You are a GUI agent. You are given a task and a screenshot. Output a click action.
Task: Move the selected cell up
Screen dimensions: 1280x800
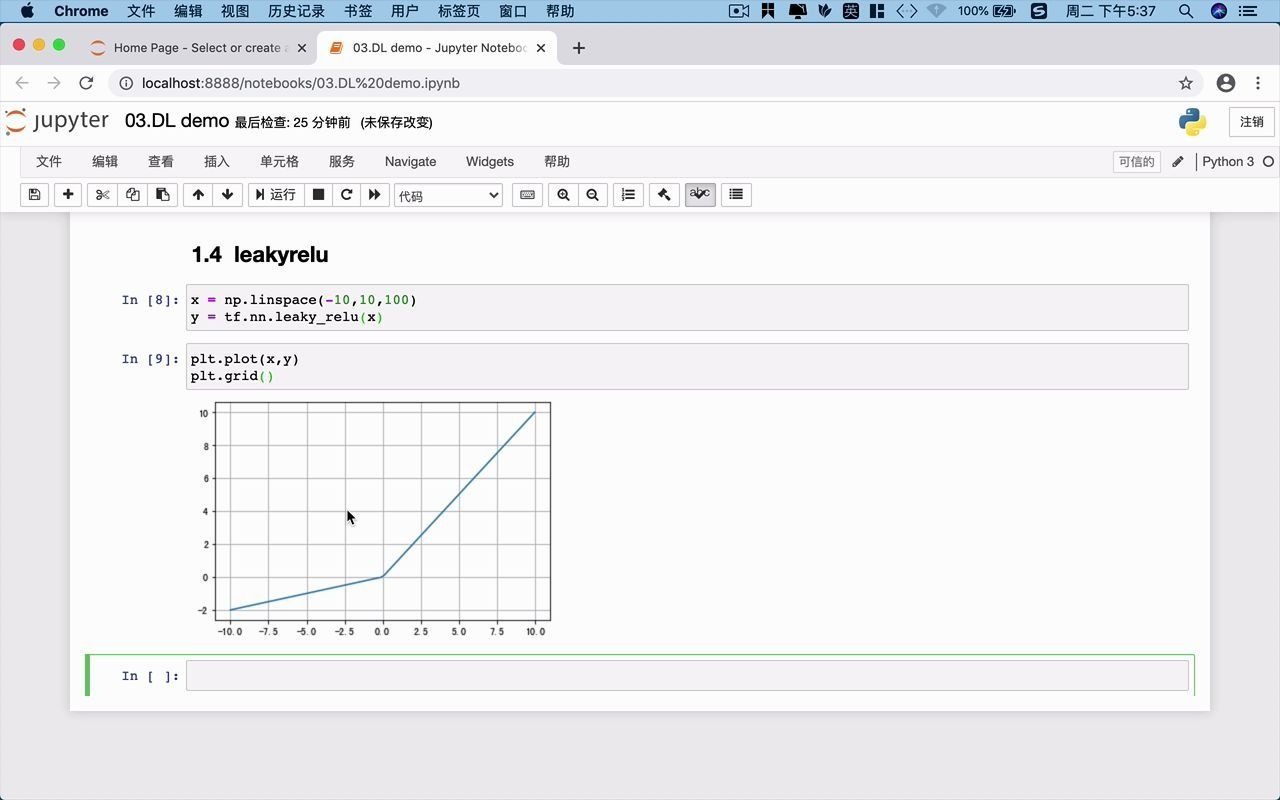198,195
